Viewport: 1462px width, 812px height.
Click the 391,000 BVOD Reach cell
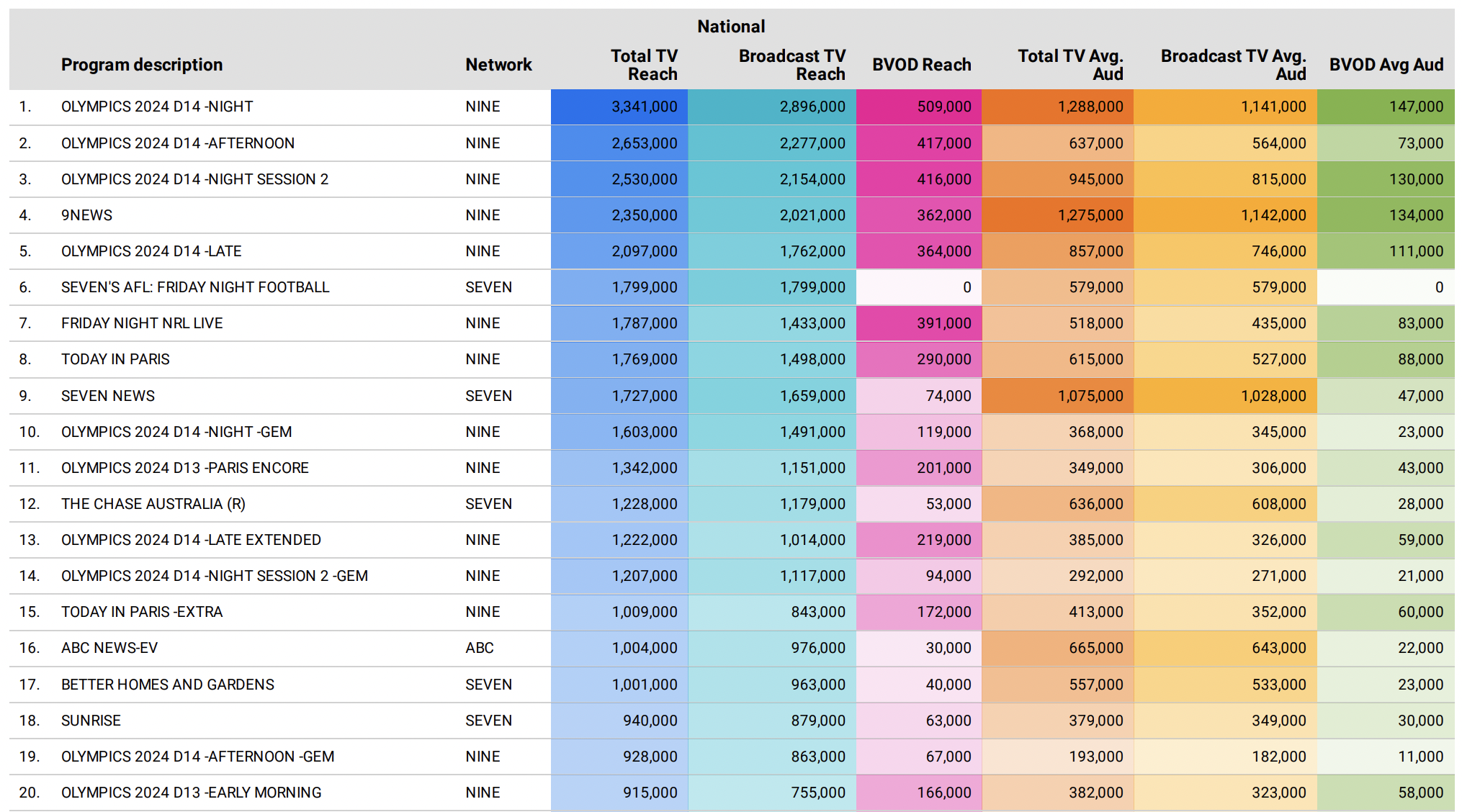tap(919, 323)
